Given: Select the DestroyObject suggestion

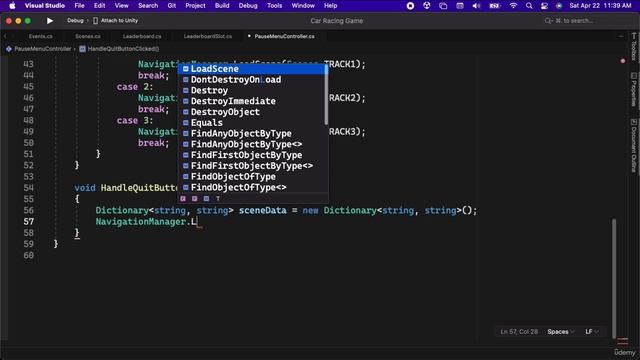Looking at the screenshot, I should (x=252, y=112).
